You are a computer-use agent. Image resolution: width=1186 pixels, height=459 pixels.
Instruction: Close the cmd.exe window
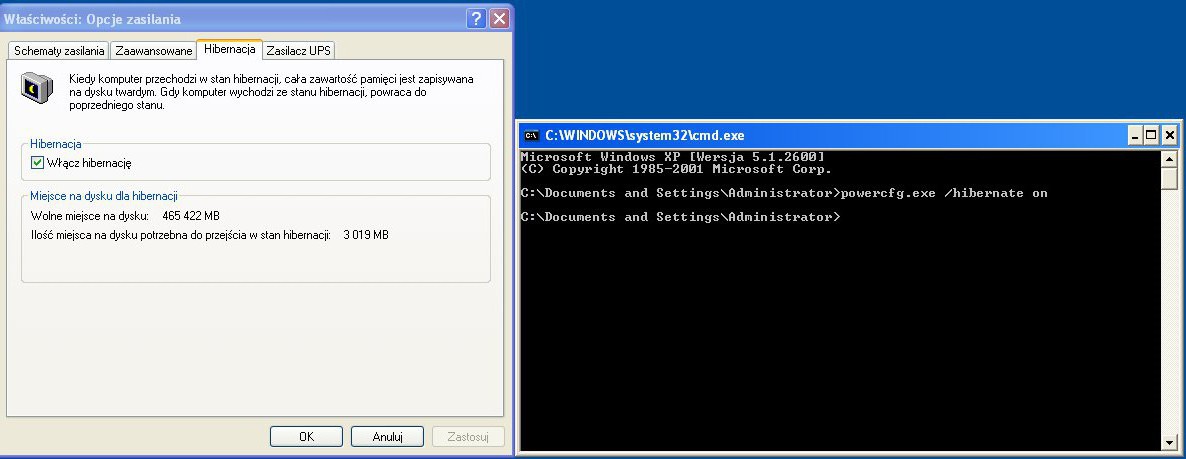point(1168,136)
